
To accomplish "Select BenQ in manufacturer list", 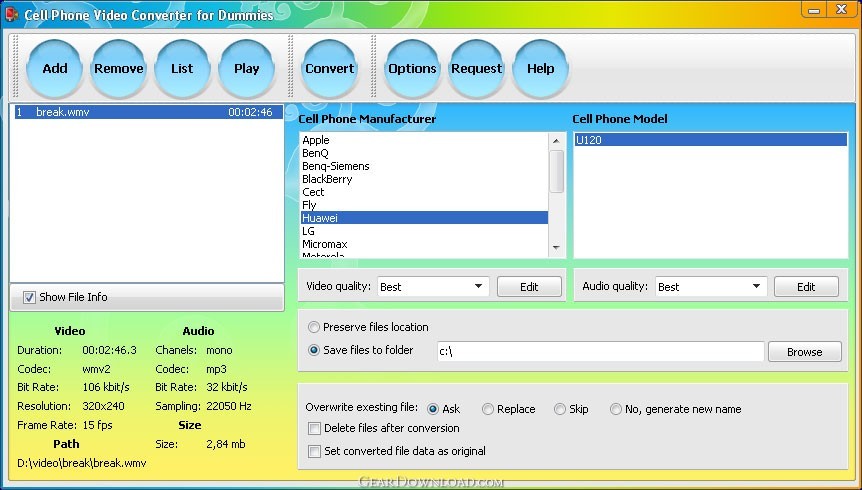I will 424,153.
